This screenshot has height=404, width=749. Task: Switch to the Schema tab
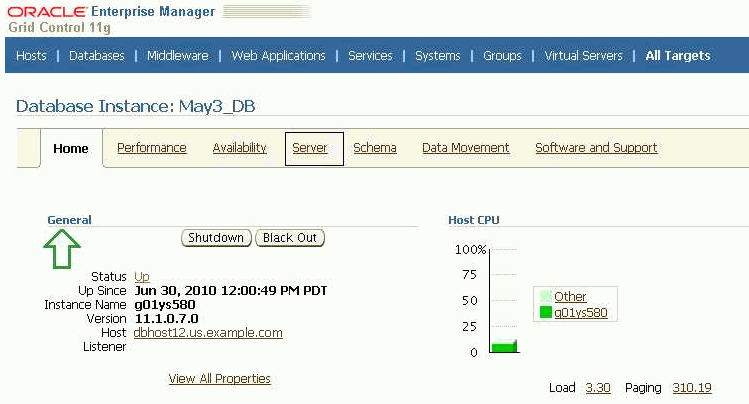375,148
